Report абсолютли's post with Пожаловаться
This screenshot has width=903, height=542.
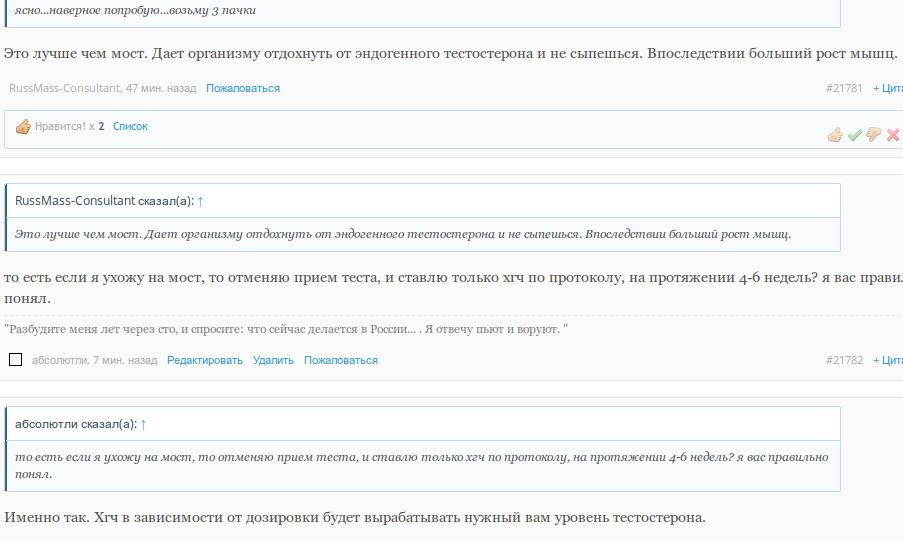pyautogui.click(x=341, y=360)
